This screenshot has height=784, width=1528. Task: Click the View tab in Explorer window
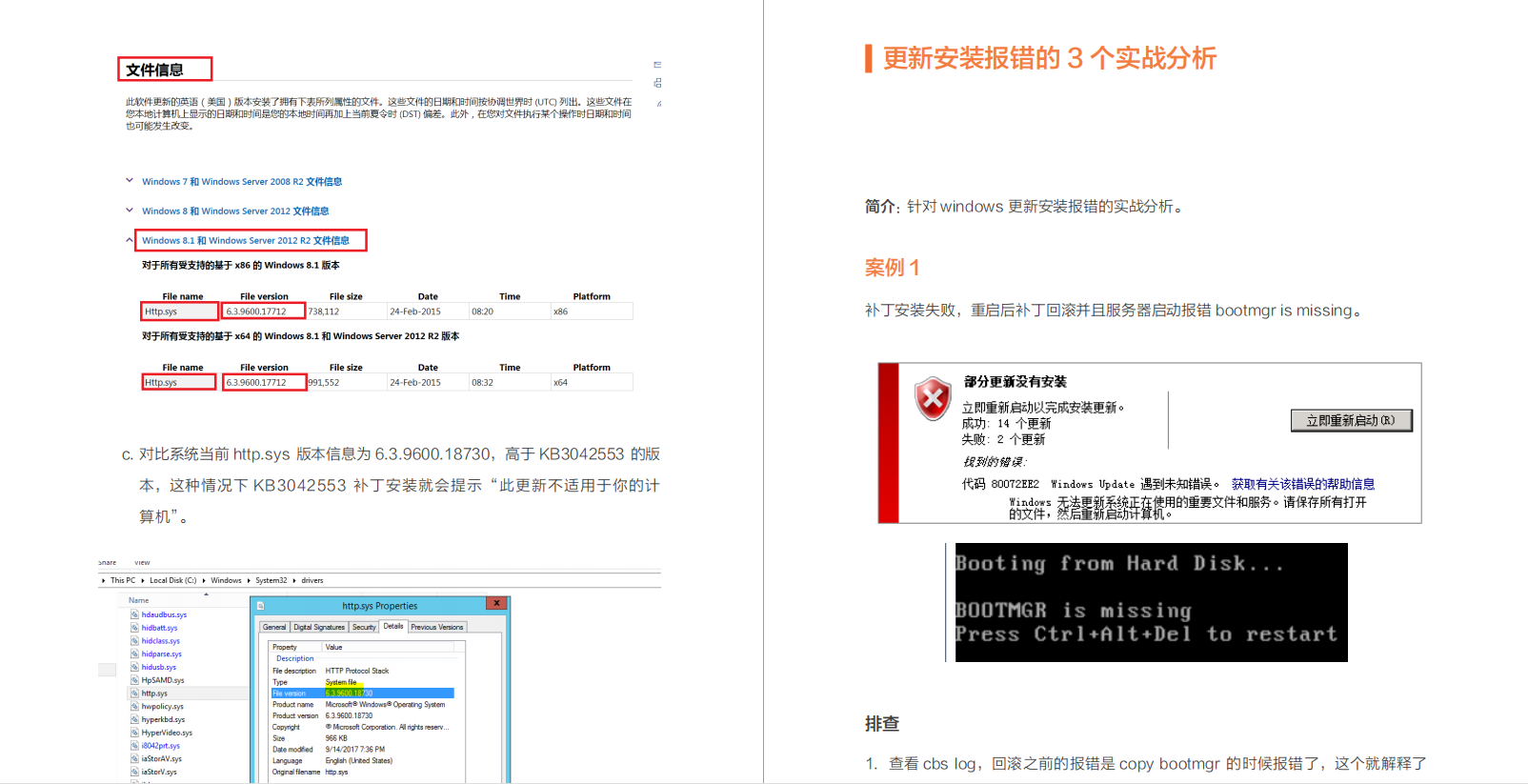pos(142,563)
